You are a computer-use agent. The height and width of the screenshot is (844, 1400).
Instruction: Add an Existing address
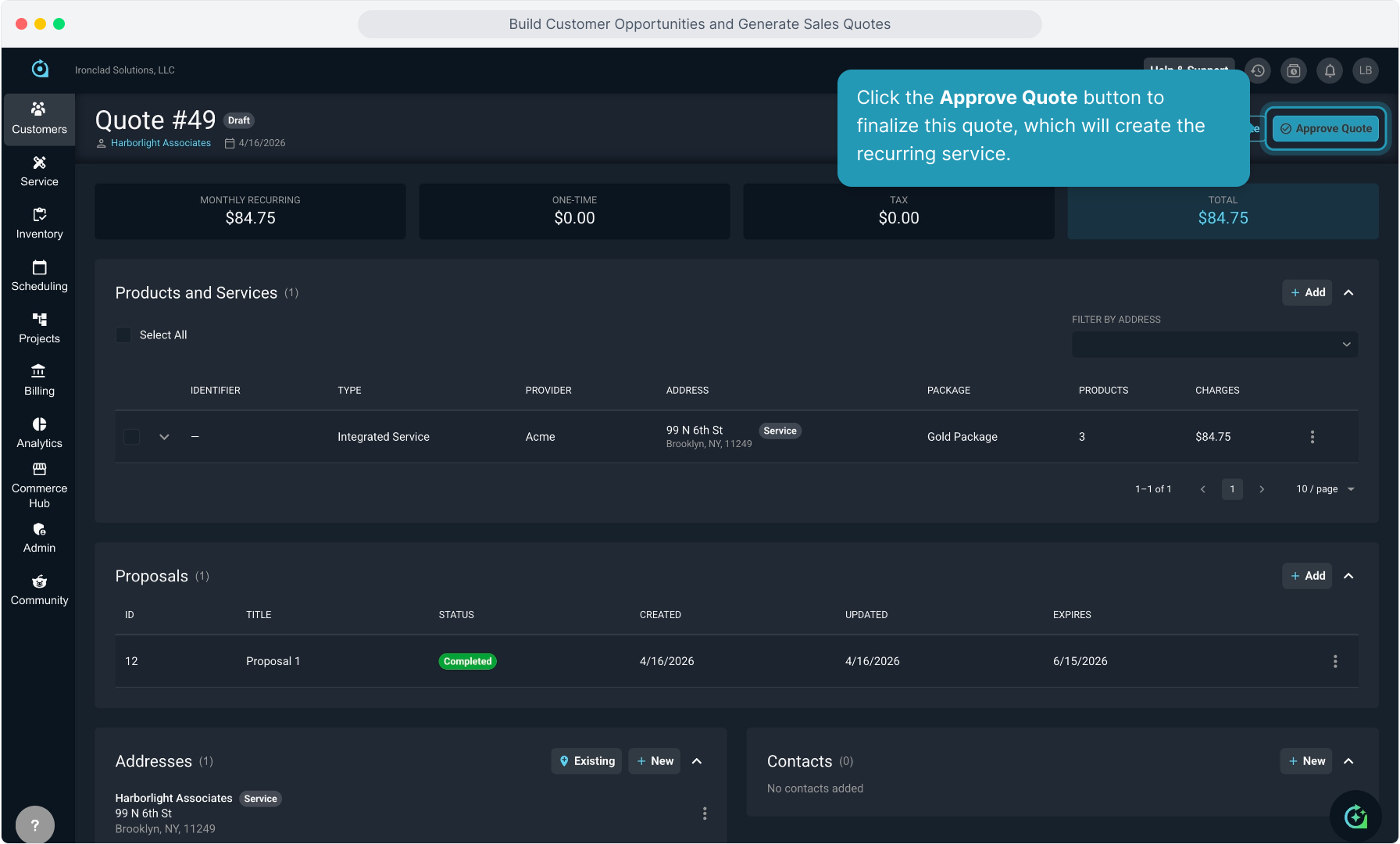pos(587,761)
